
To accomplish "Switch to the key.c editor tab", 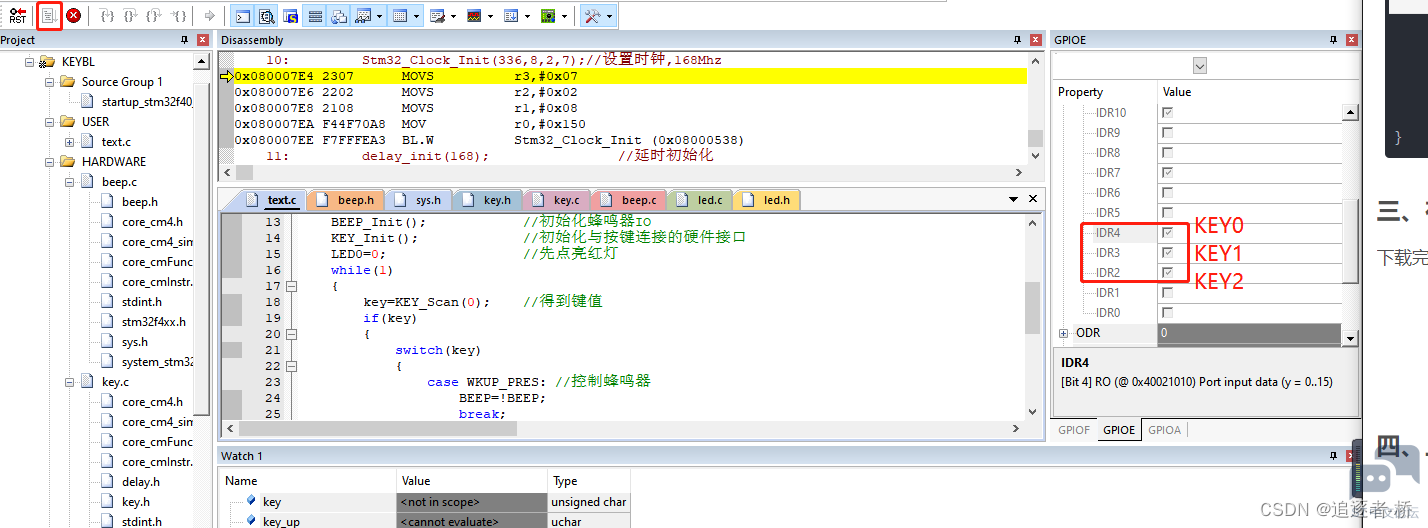I will tap(558, 200).
